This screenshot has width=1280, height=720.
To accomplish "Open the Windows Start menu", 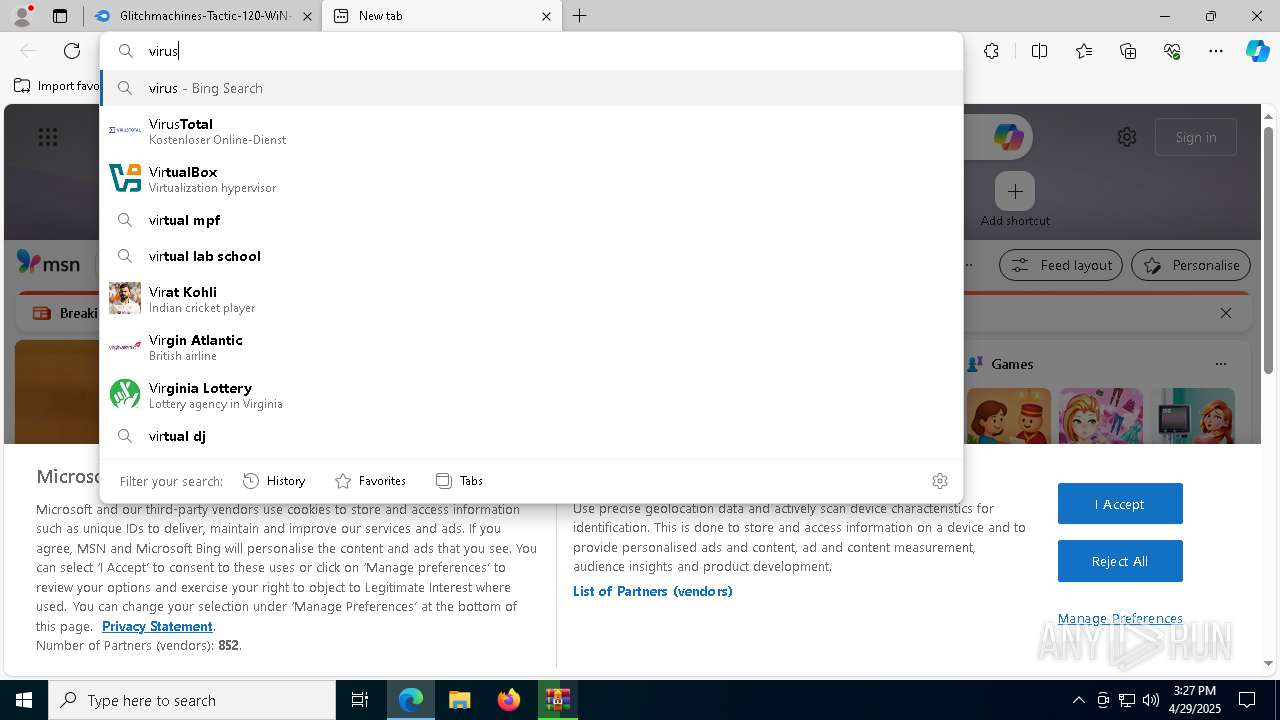I will pyautogui.click(x=24, y=700).
